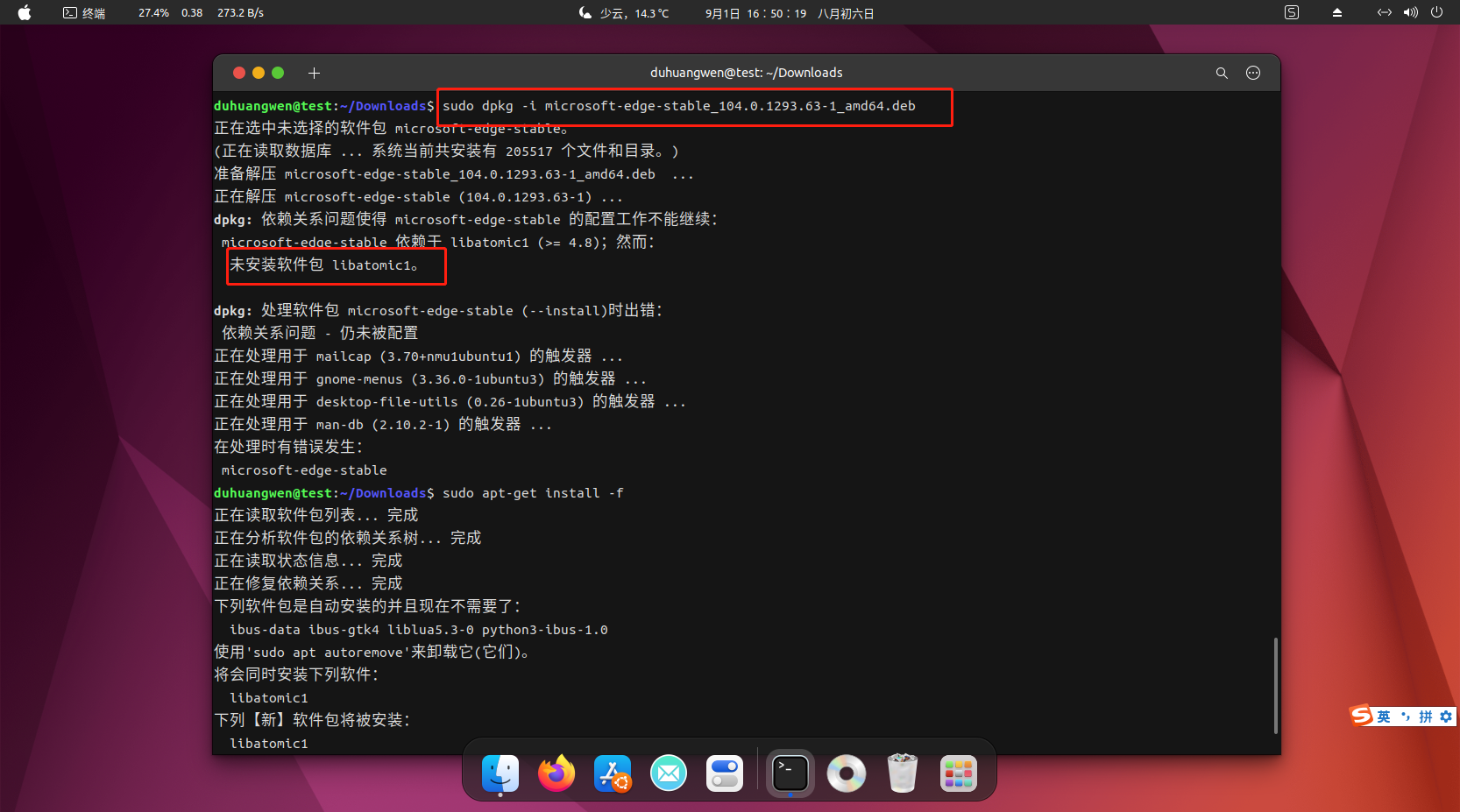Click the line 正在处理用于 man-db 的触发器

[x=383, y=424]
